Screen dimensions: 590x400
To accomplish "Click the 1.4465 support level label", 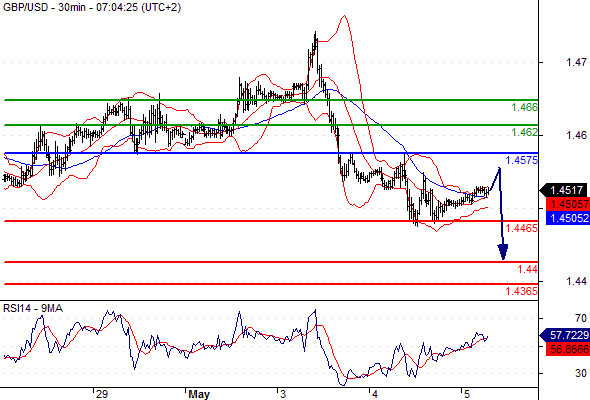I will 522,228.
